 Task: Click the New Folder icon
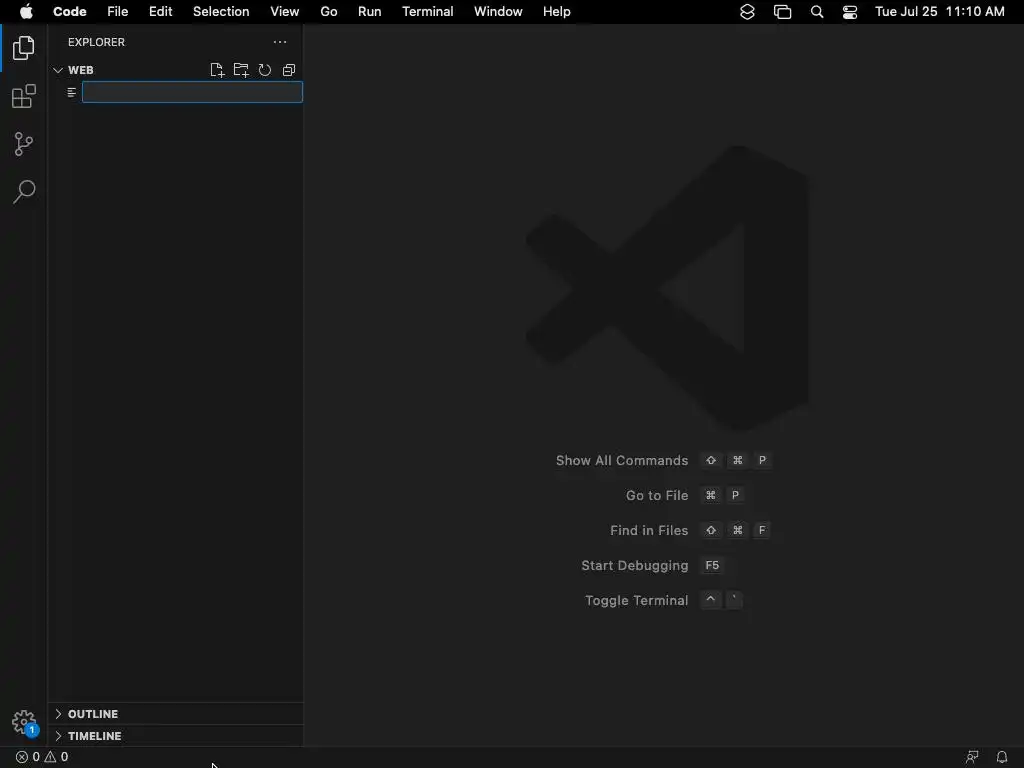click(x=241, y=70)
